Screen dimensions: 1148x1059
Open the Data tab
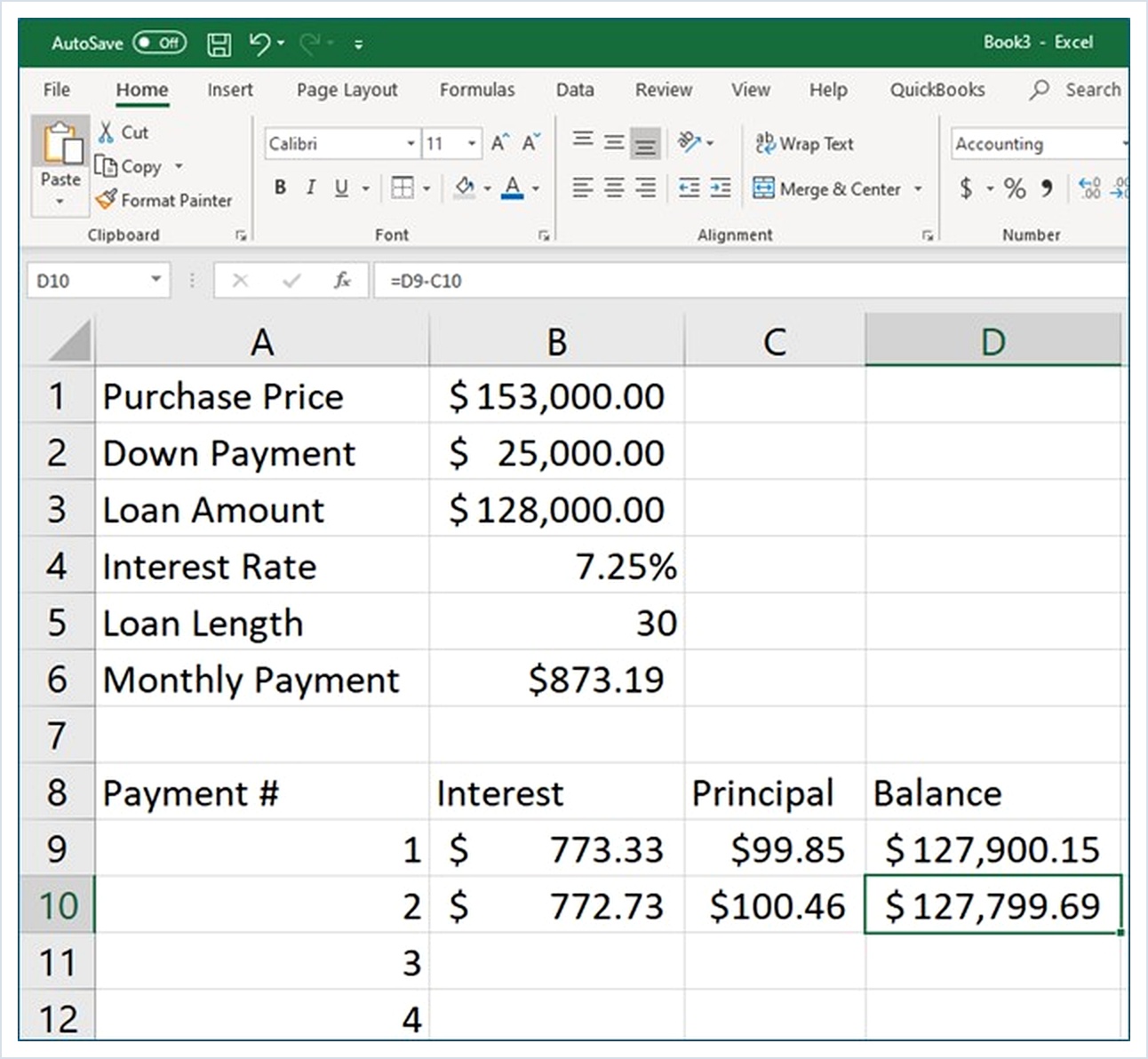coord(575,90)
